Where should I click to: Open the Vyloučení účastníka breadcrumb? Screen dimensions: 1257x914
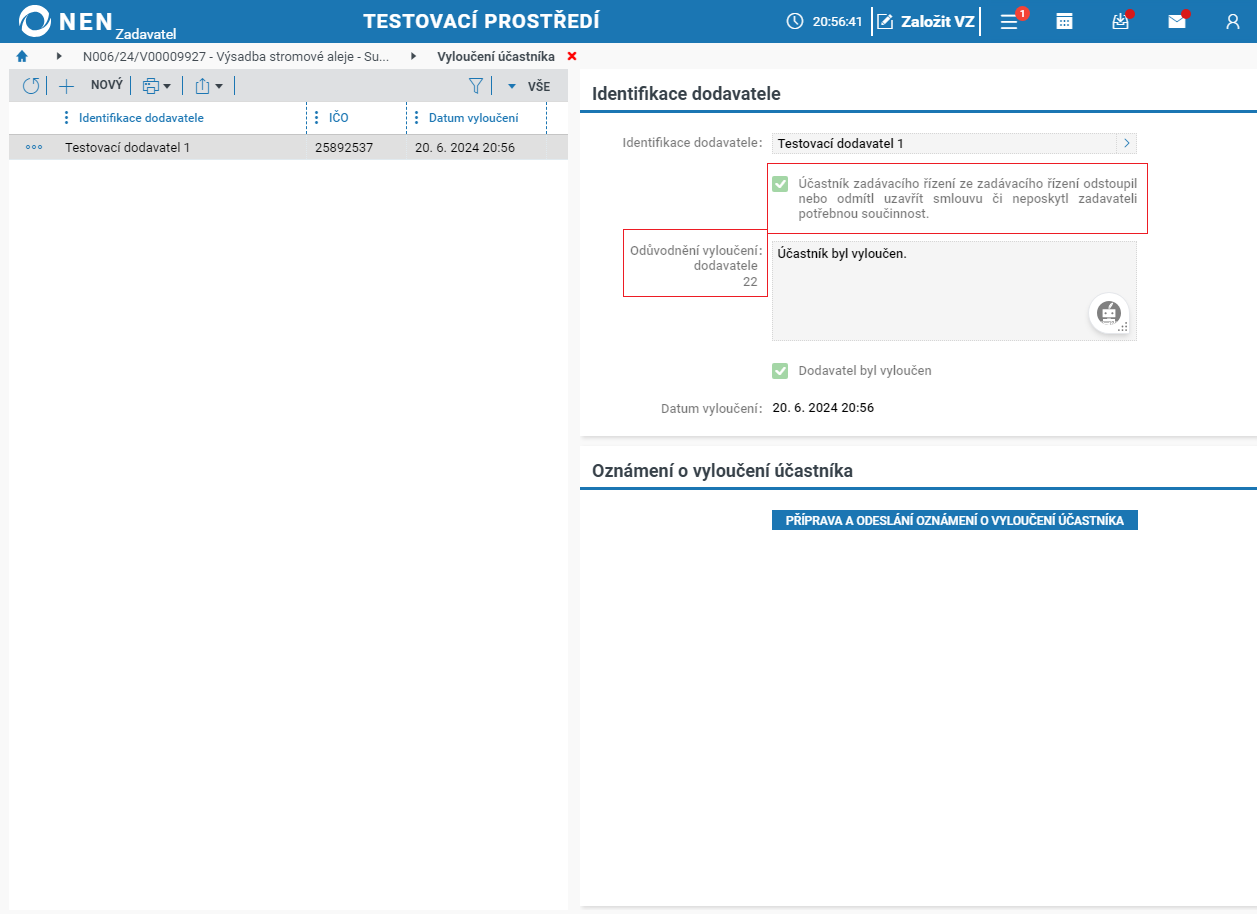coord(496,57)
